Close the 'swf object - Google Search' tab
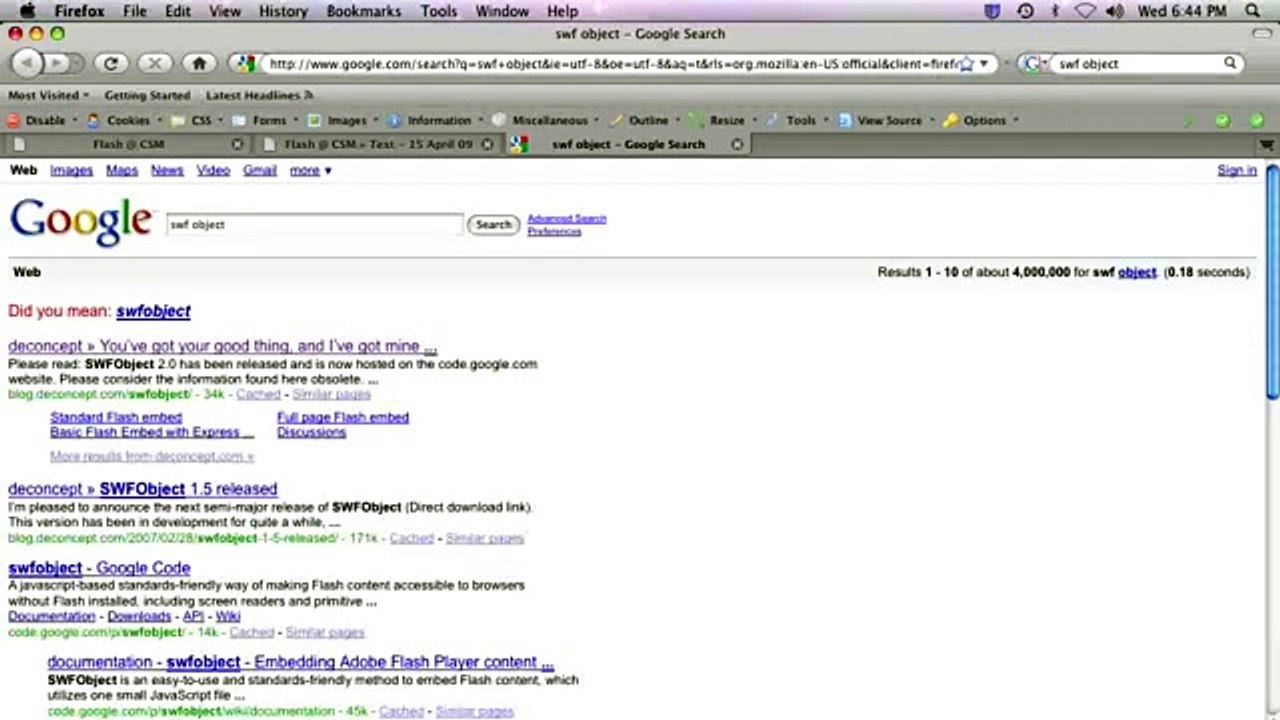Screen dimensions: 1280x720 [737, 144]
